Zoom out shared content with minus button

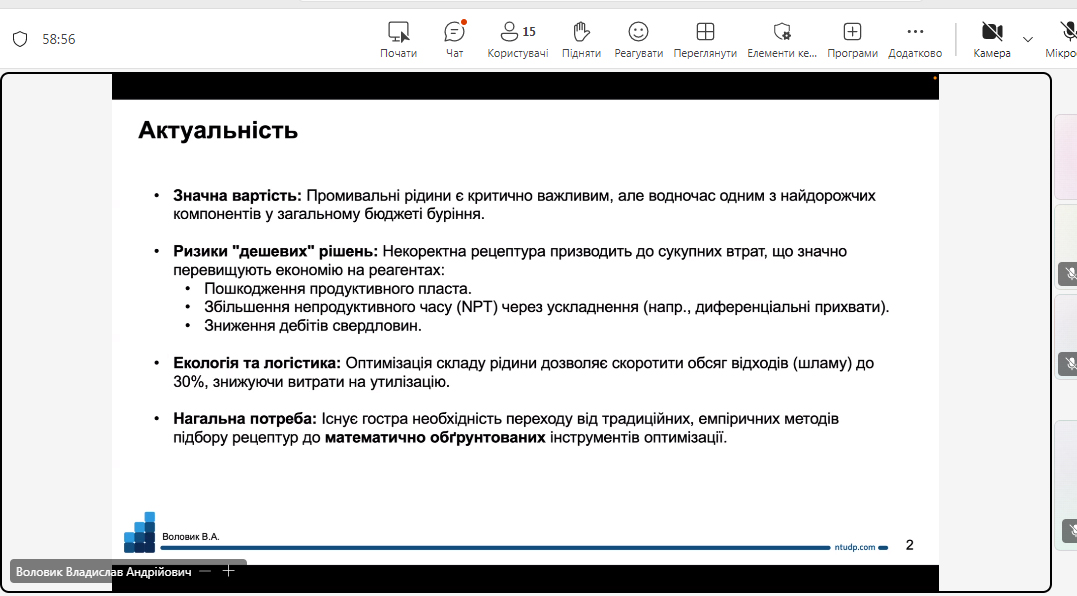205,571
